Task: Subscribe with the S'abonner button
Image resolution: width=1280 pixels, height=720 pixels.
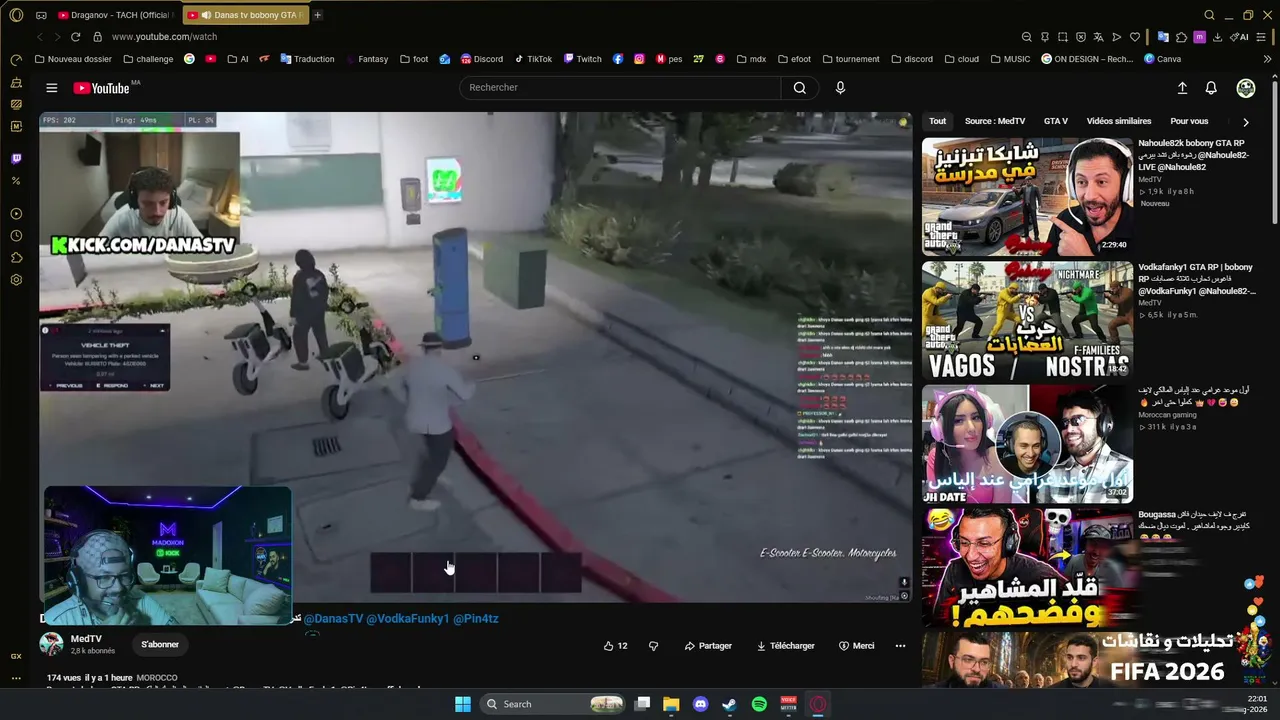Action: tap(160, 645)
